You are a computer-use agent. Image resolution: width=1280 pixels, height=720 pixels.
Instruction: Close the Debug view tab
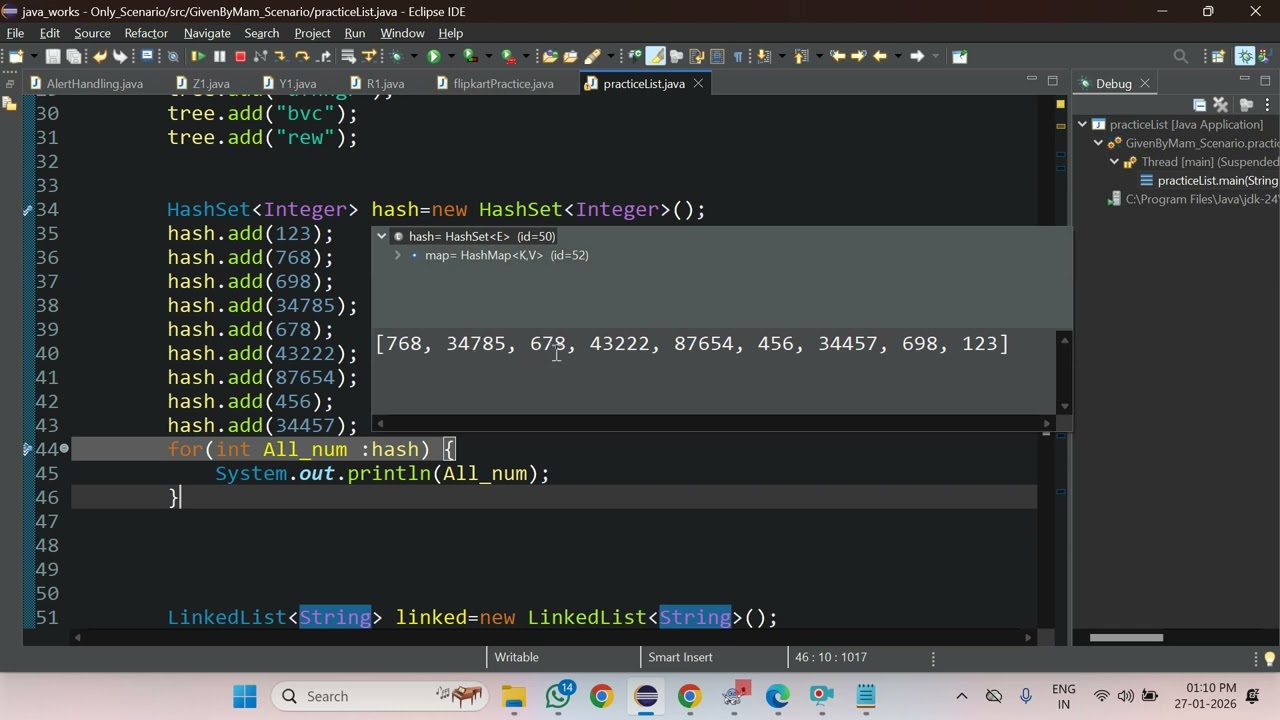point(1145,84)
